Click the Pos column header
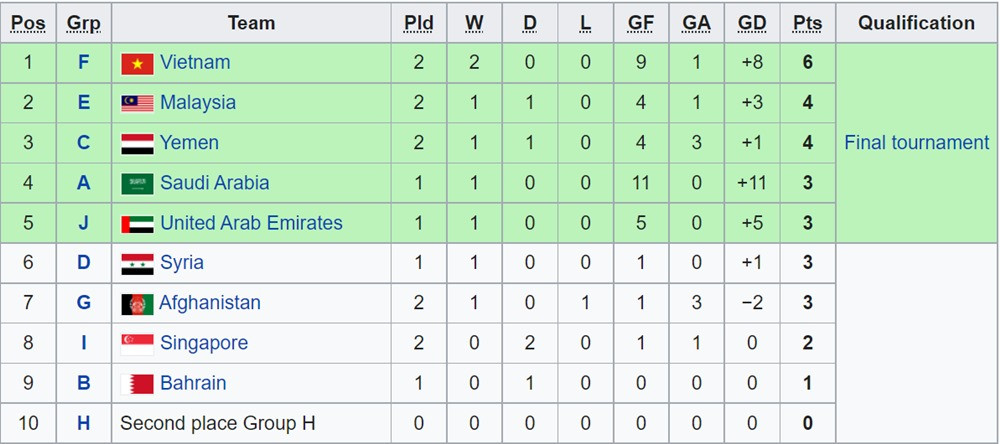This screenshot has height=444, width=1000. 28,23
